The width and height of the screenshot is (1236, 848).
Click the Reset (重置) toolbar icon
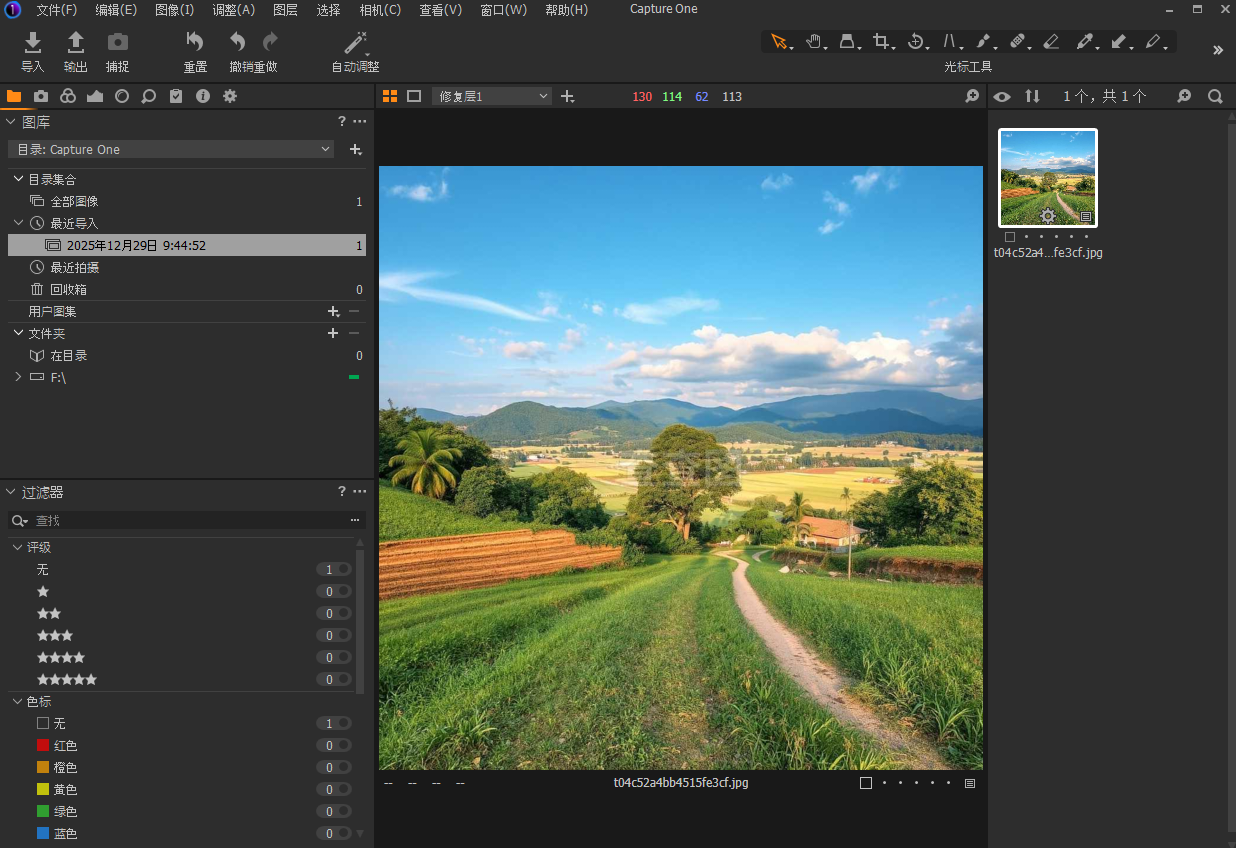click(x=195, y=43)
